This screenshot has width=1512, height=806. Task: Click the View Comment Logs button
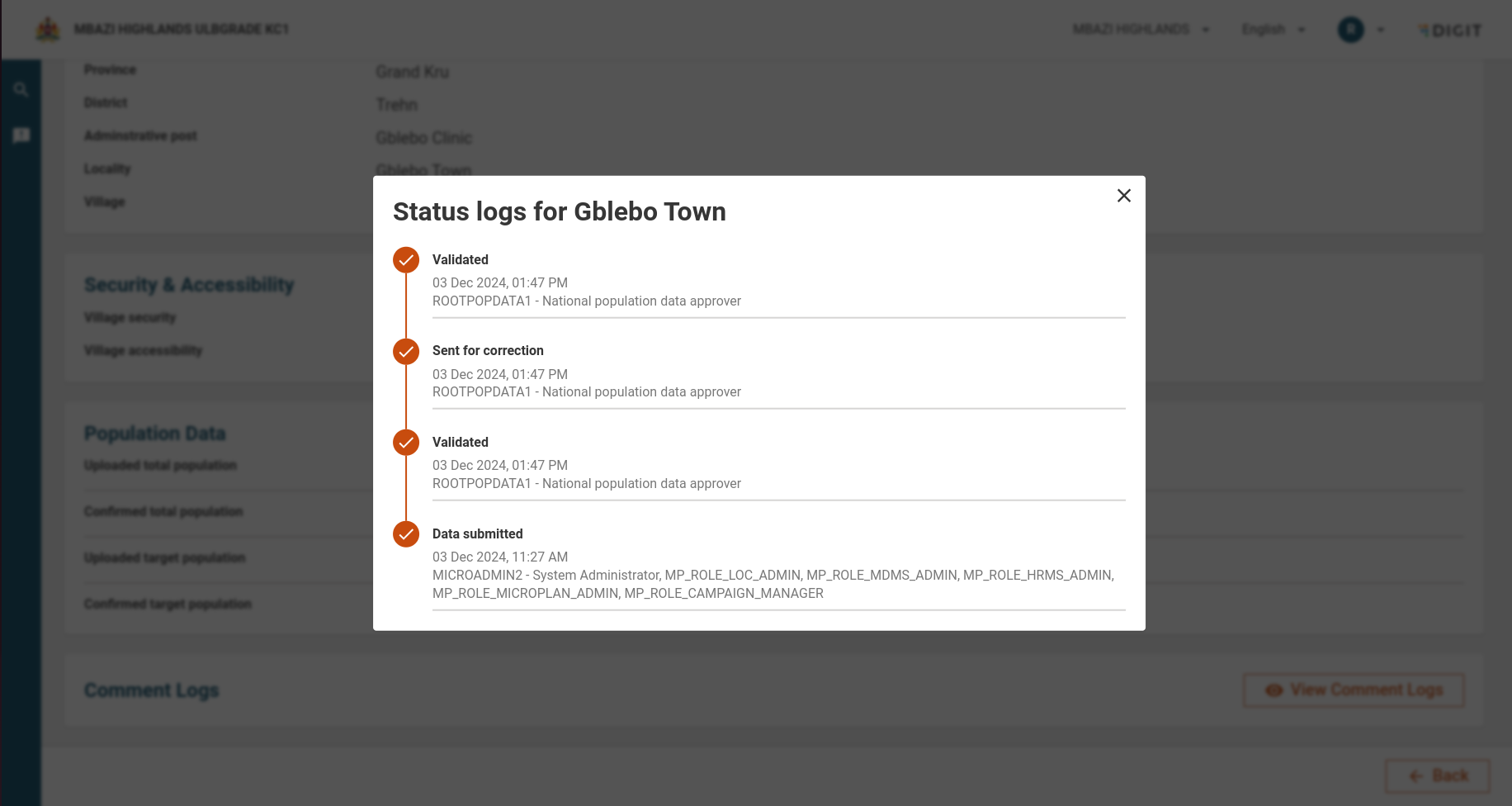1354,690
